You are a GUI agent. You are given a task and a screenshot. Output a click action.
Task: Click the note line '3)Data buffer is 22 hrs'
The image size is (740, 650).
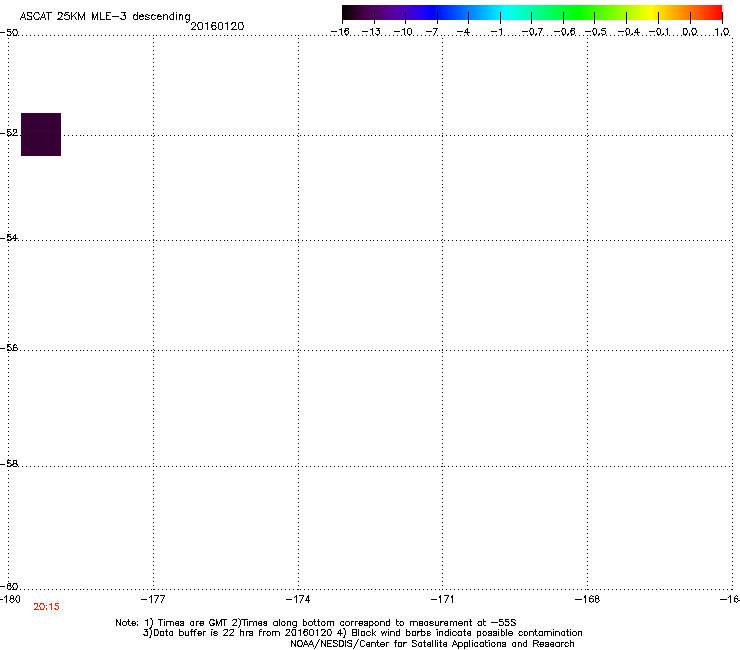362,633
